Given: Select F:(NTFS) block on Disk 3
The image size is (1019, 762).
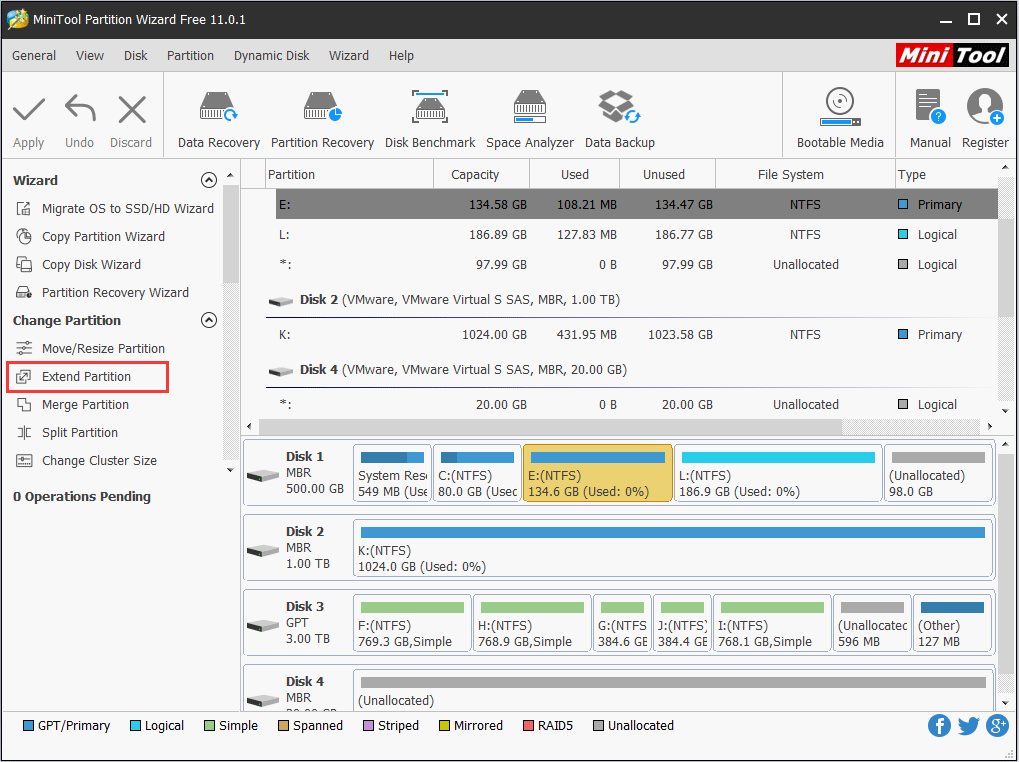Looking at the screenshot, I should click(x=412, y=622).
